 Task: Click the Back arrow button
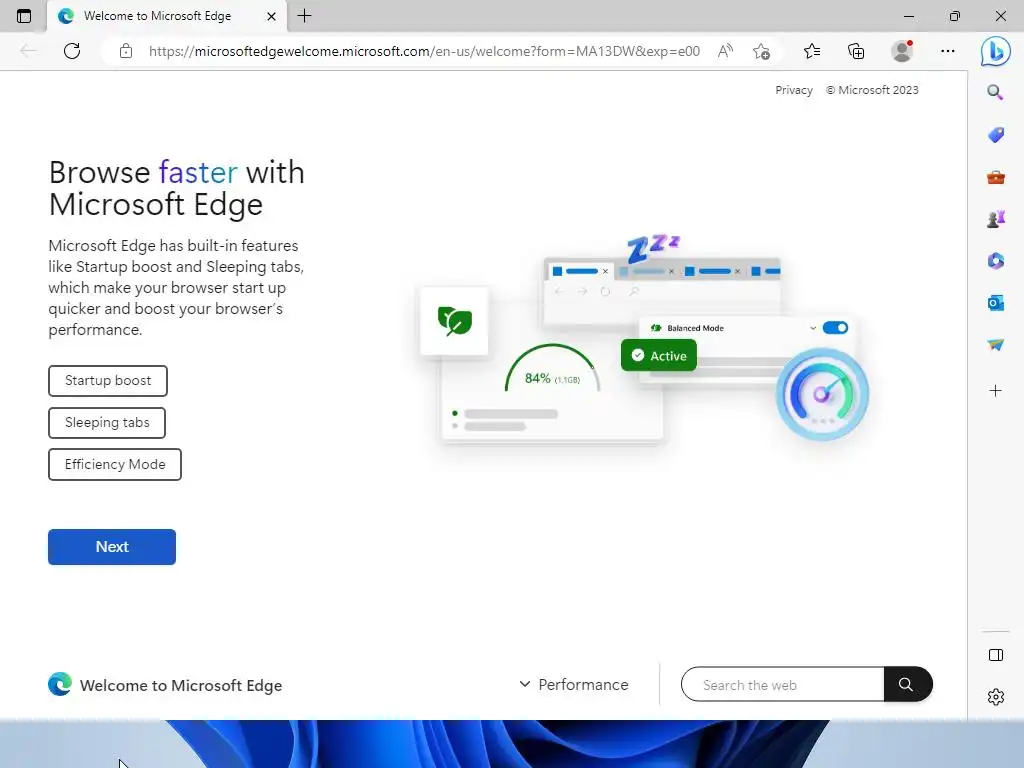(27, 51)
